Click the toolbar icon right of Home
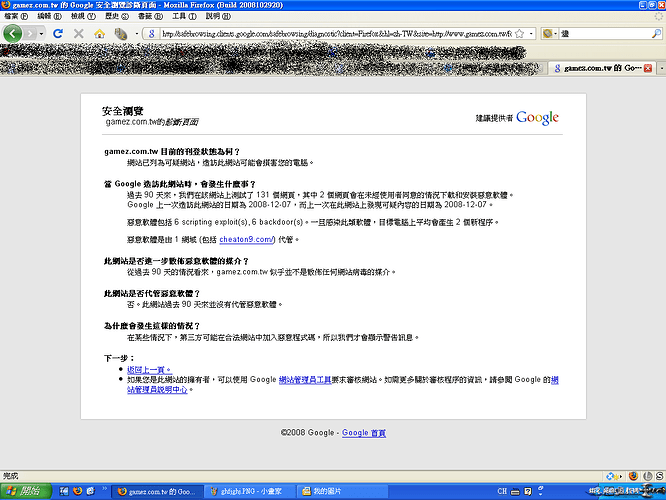Viewport: 666px width, 500px height. (x=121, y=34)
